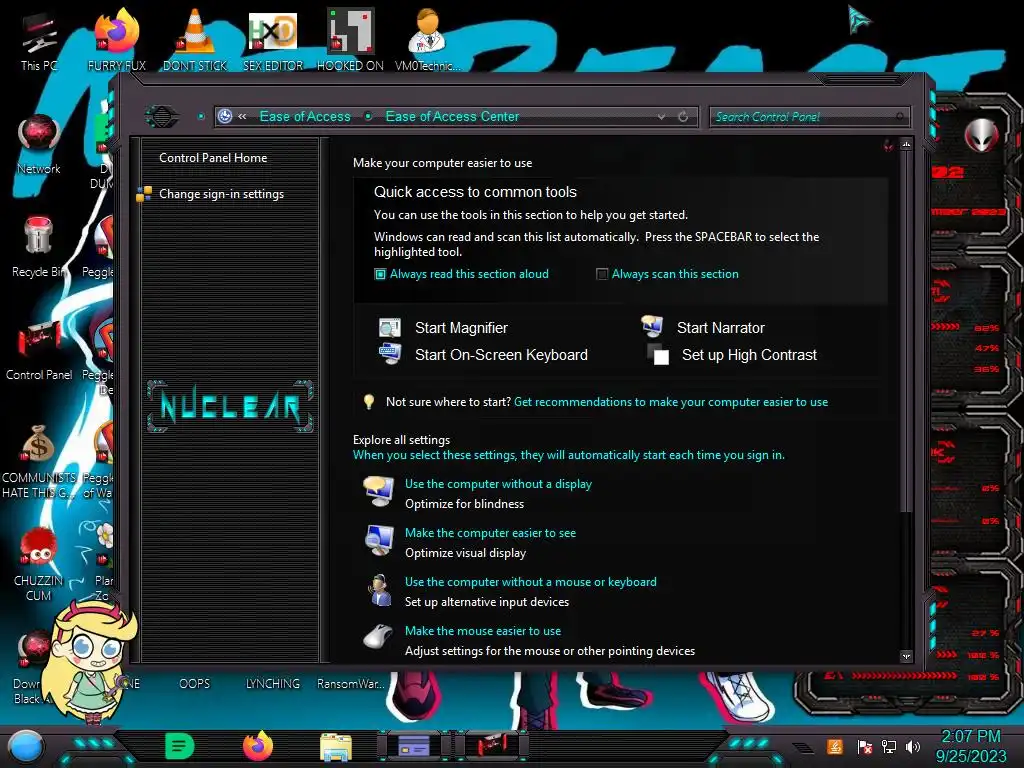1024x768 pixels.
Task: Launch Start Narrator
Action: coord(720,328)
